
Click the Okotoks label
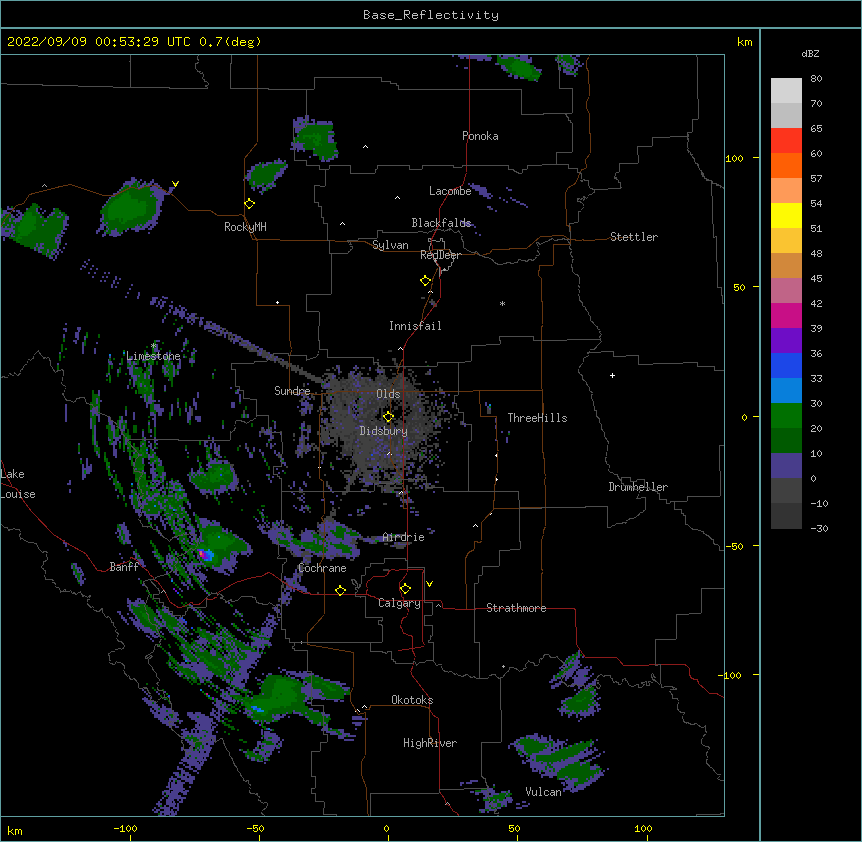(x=412, y=700)
